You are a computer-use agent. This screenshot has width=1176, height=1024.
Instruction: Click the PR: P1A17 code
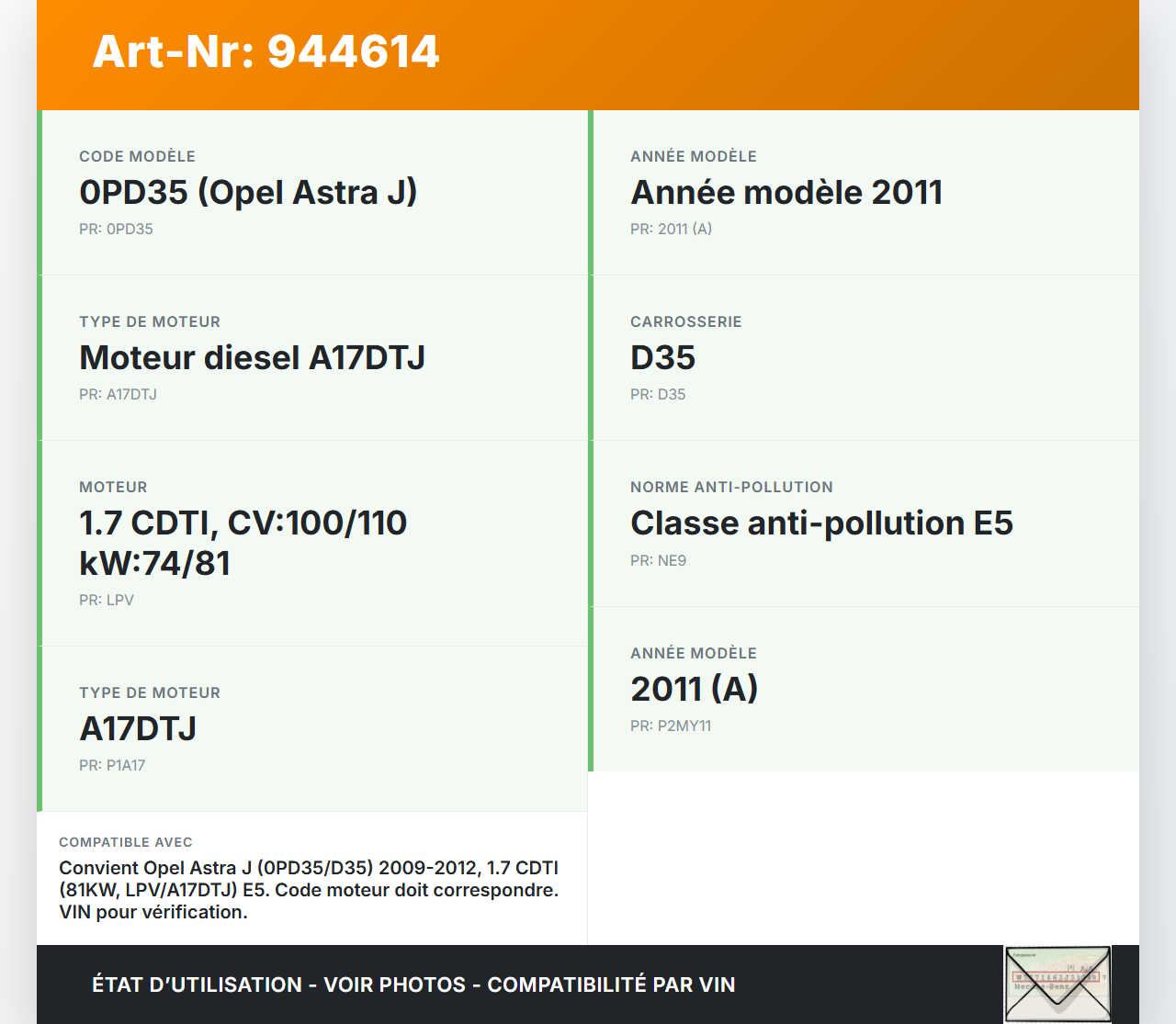point(112,765)
